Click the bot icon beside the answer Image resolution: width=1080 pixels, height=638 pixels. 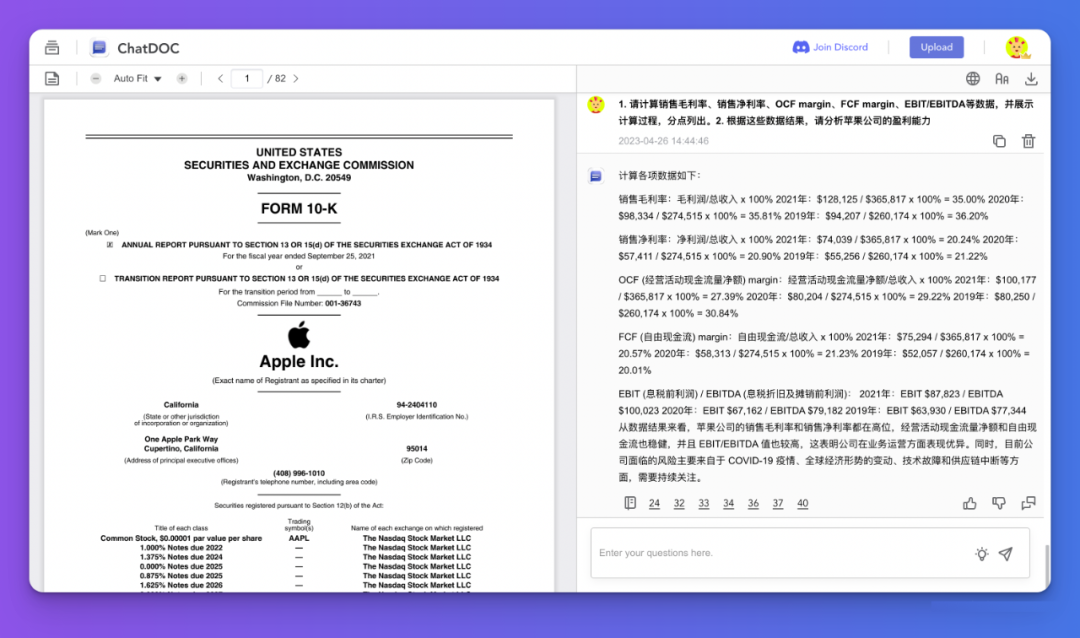coord(596,176)
